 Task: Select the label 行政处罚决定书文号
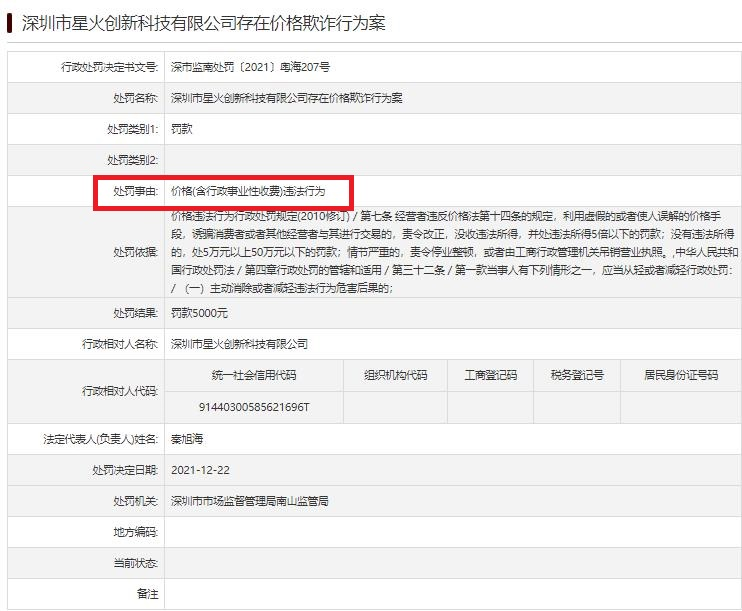point(109,67)
